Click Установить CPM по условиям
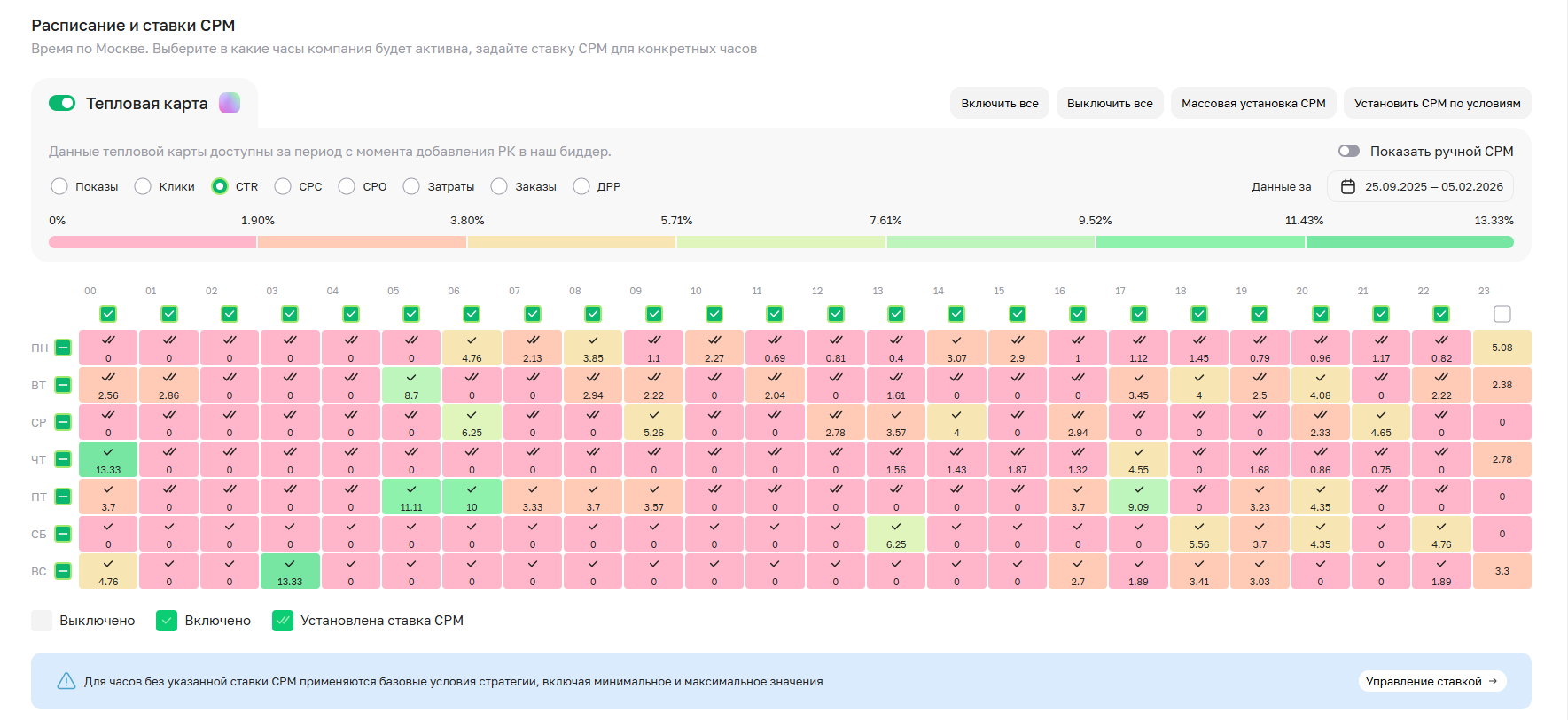 [x=1437, y=104]
